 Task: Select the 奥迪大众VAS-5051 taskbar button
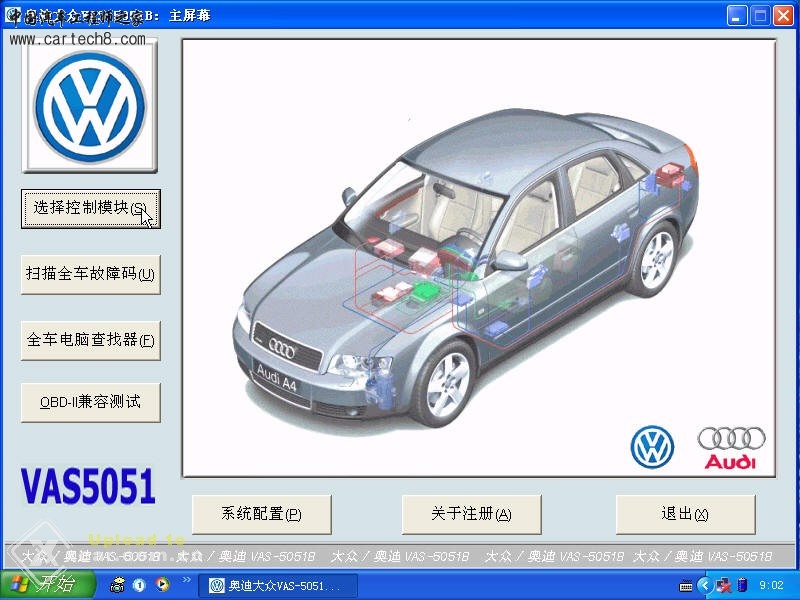click(x=277, y=586)
